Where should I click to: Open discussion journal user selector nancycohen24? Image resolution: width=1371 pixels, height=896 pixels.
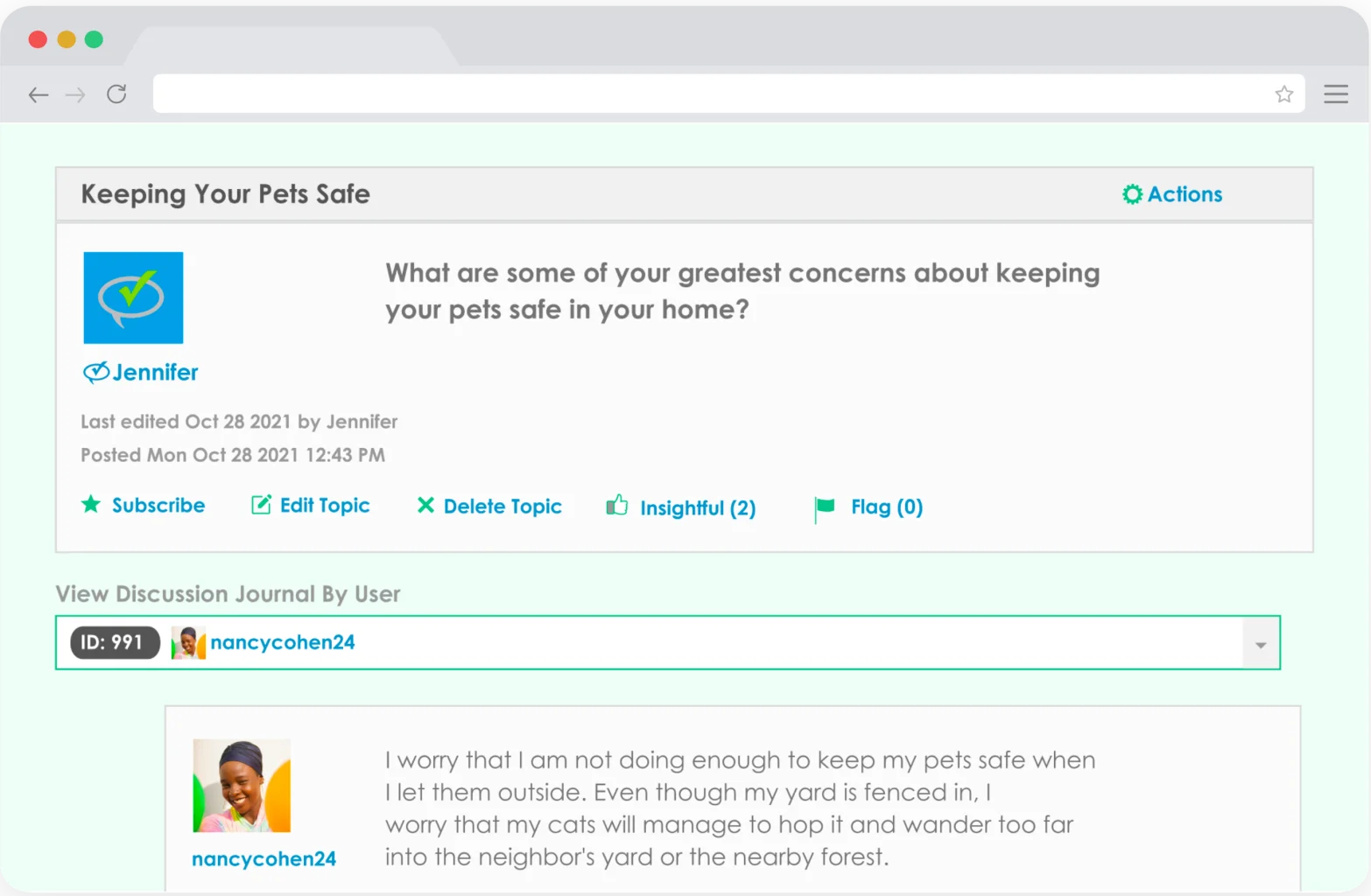tap(667, 642)
